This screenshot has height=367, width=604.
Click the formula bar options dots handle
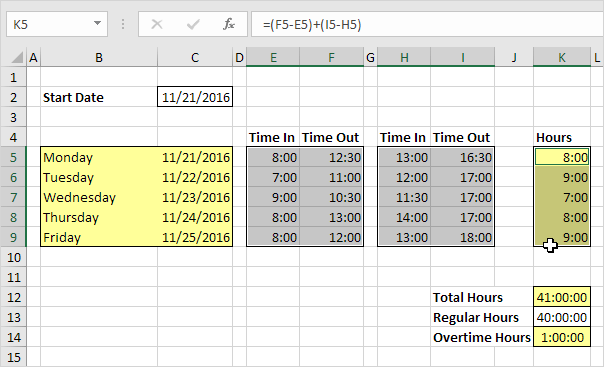123,24
